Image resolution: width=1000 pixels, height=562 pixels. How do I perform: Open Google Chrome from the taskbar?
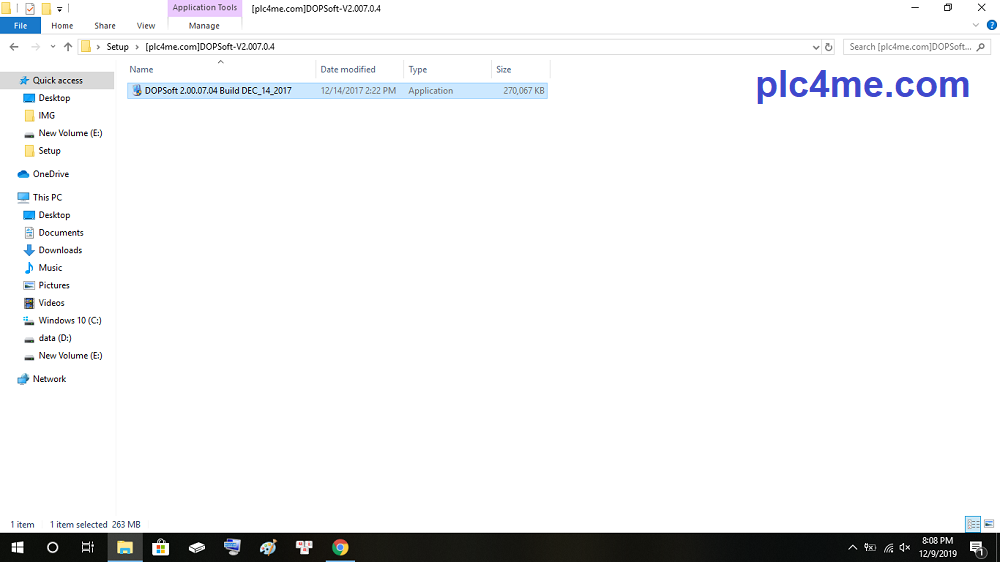(340, 547)
